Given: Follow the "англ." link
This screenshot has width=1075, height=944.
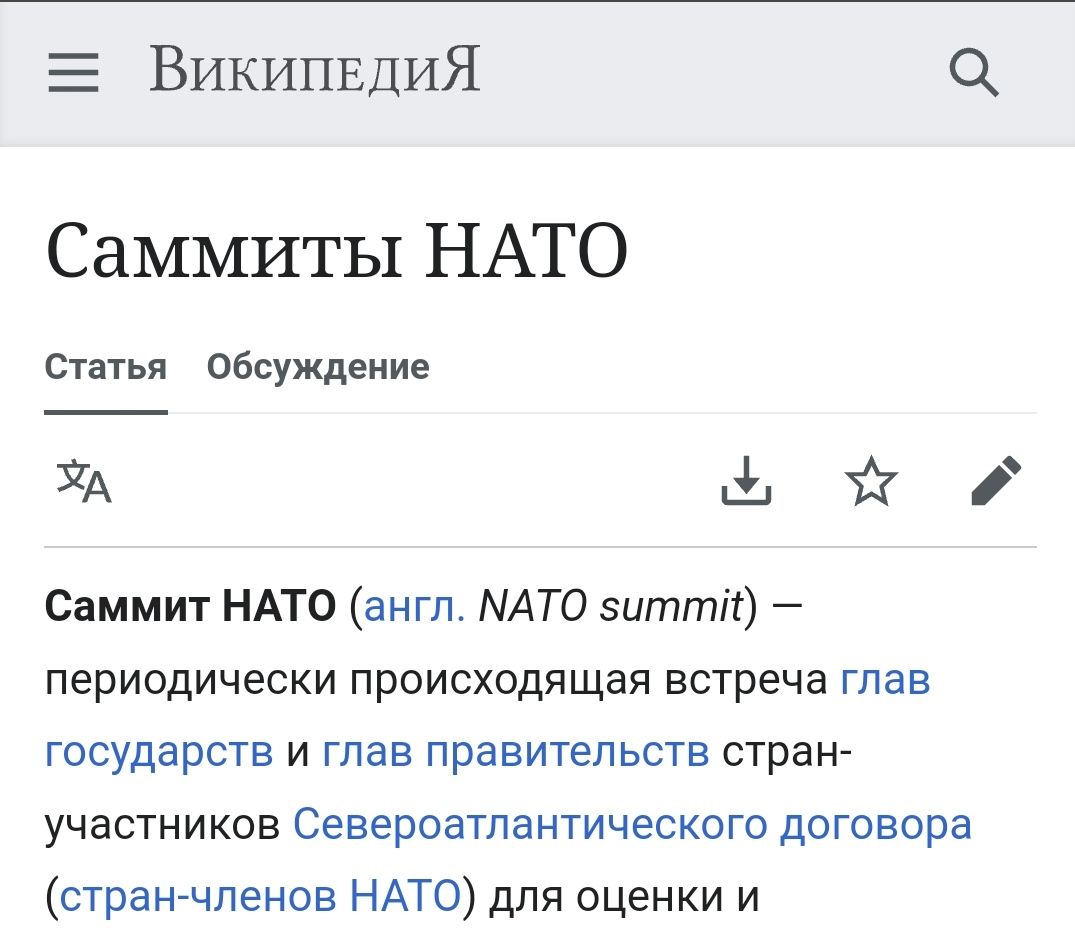Looking at the screenshot, I should pos(414,607).
